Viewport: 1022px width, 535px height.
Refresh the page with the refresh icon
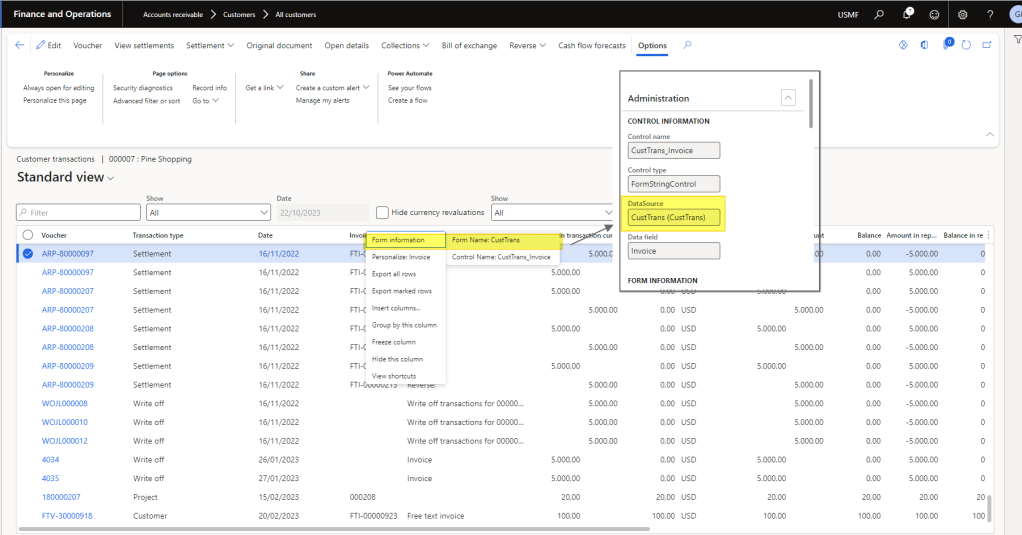(966, 45)
